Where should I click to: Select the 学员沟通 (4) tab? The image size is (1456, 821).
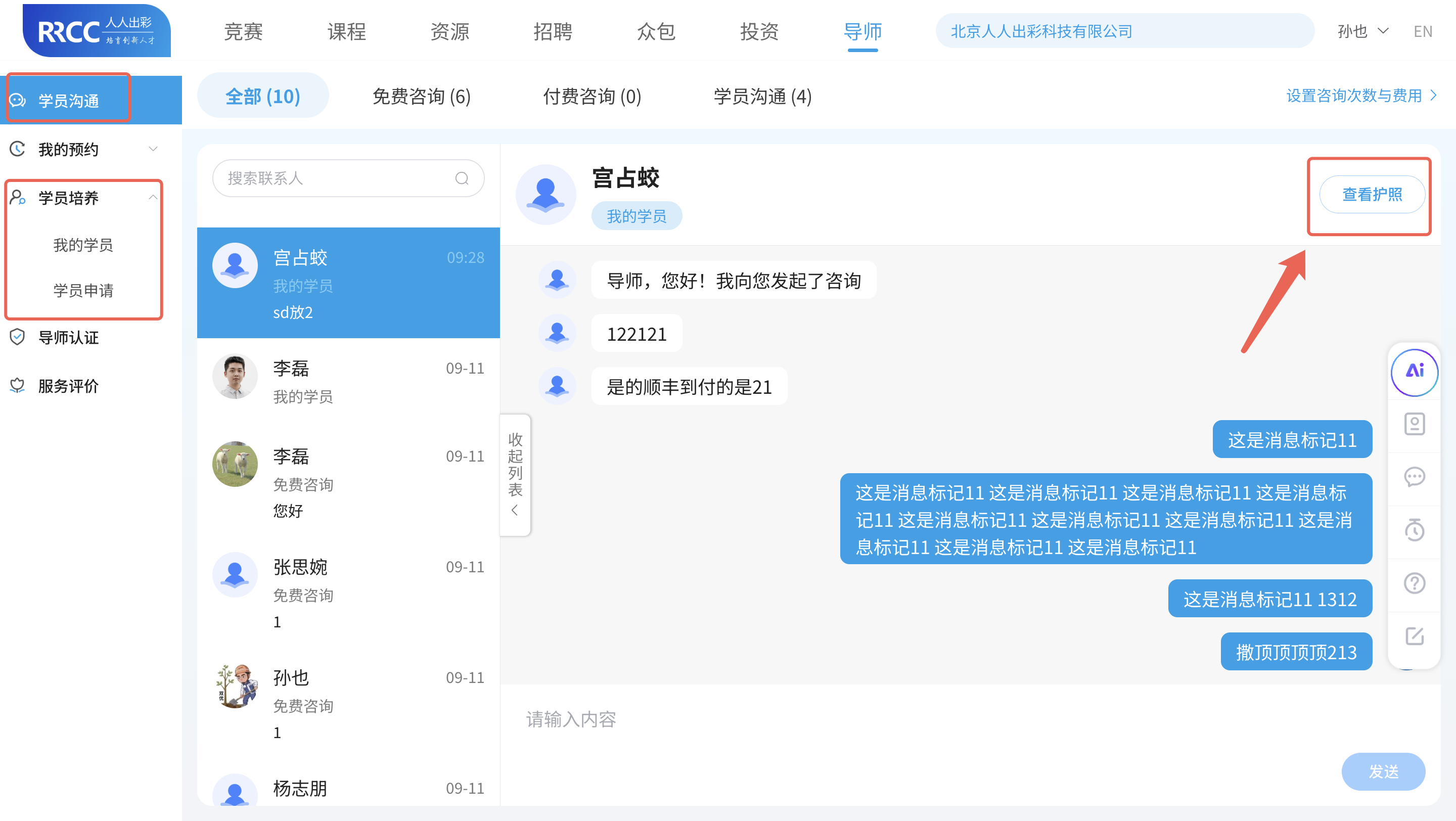coord(762,96)
